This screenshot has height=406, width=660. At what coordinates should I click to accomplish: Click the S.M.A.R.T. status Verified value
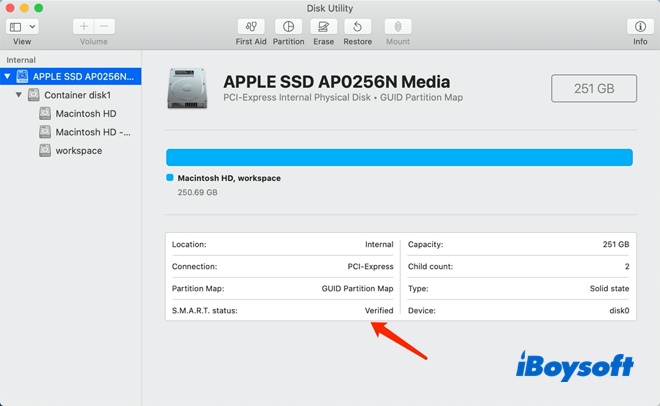point(378,311)
